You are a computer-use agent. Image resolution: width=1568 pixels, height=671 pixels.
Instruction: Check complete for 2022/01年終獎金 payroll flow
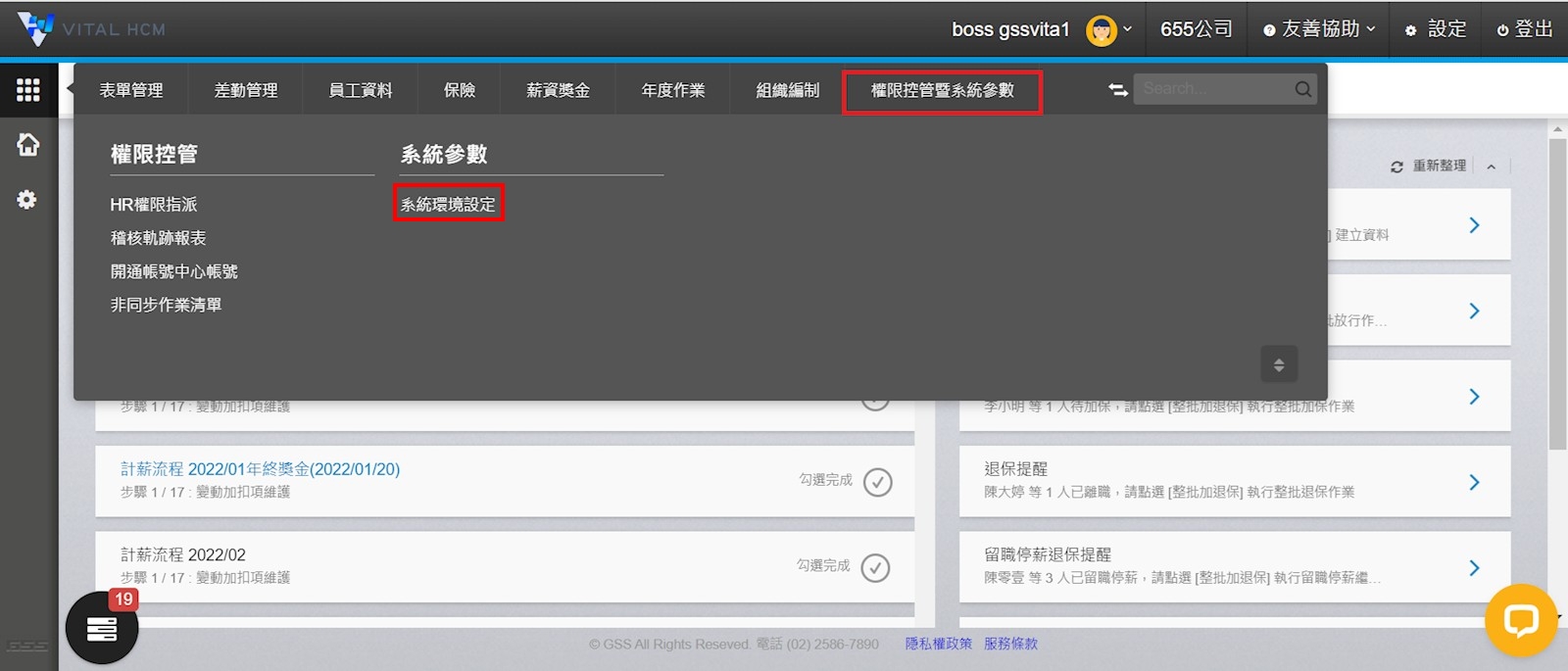point(877,482)
